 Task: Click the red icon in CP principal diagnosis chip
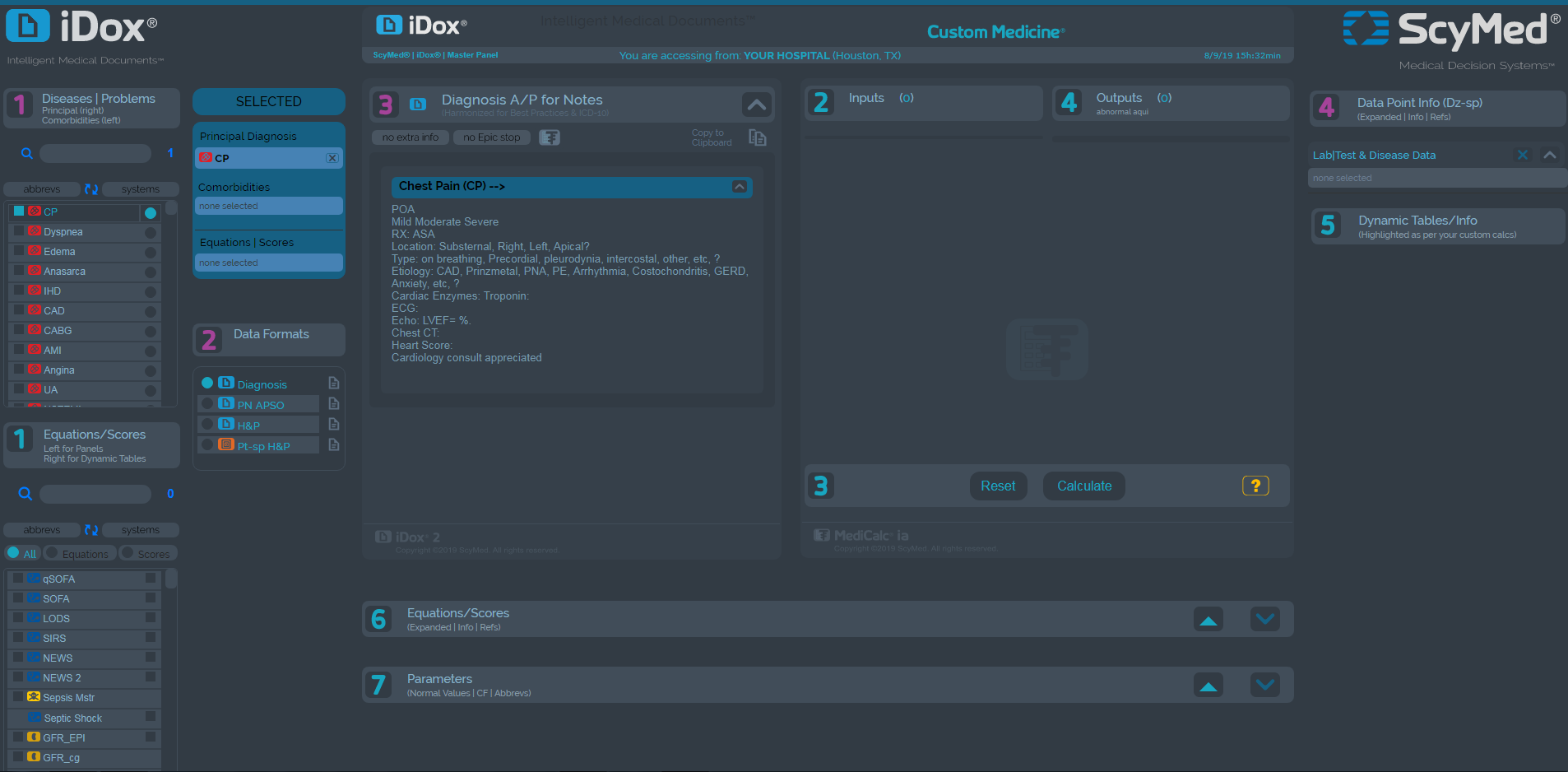point(206,158)
